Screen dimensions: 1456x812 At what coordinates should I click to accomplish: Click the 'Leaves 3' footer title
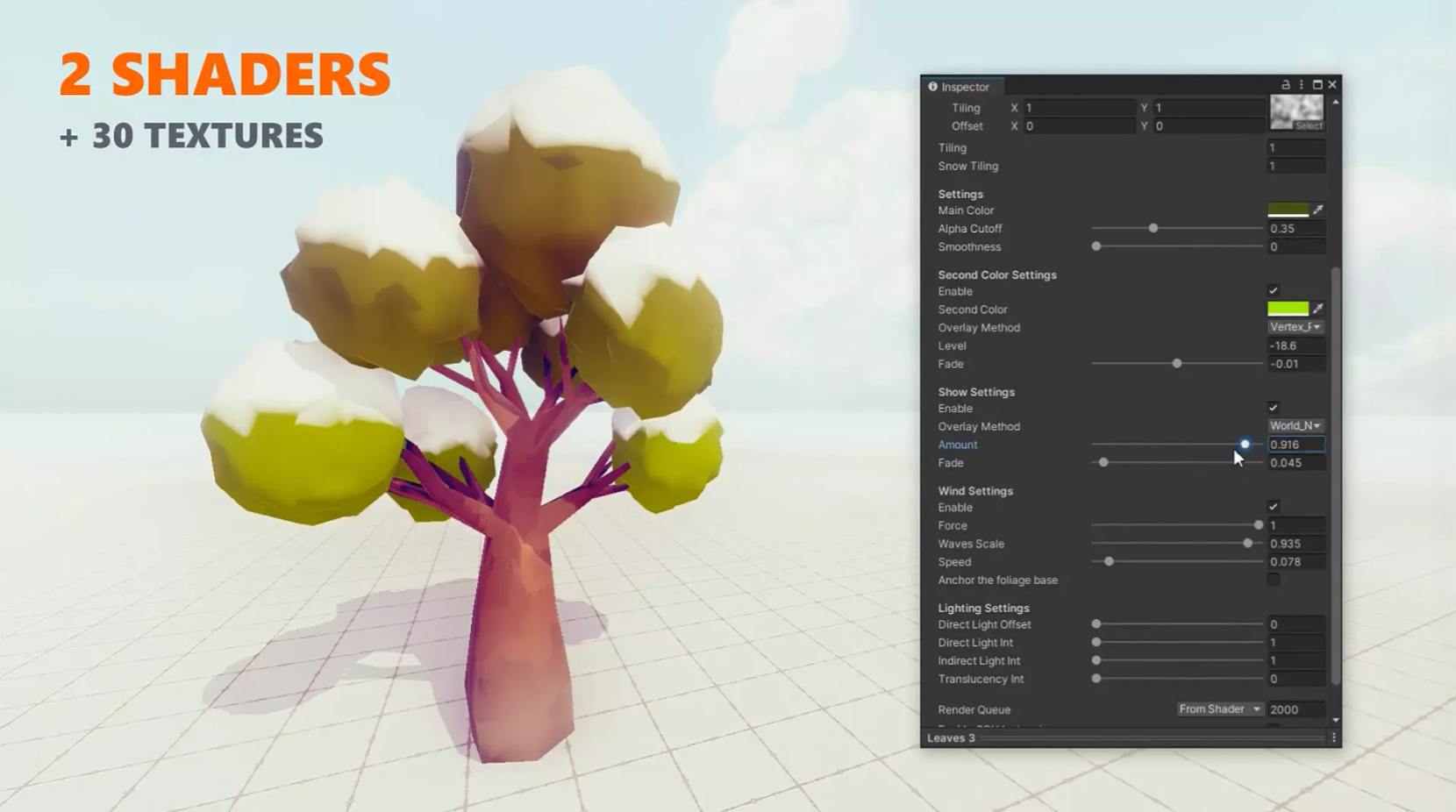(951, 738)
